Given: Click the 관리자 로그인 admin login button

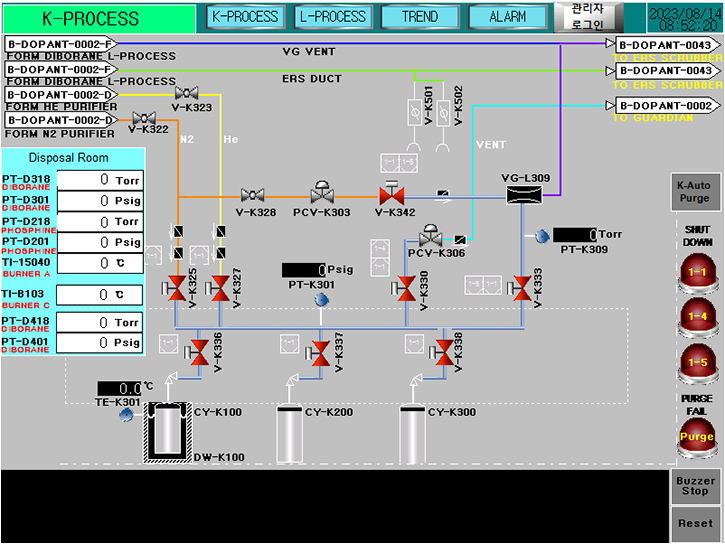Looking at the screenshot, I should point(587,17).
